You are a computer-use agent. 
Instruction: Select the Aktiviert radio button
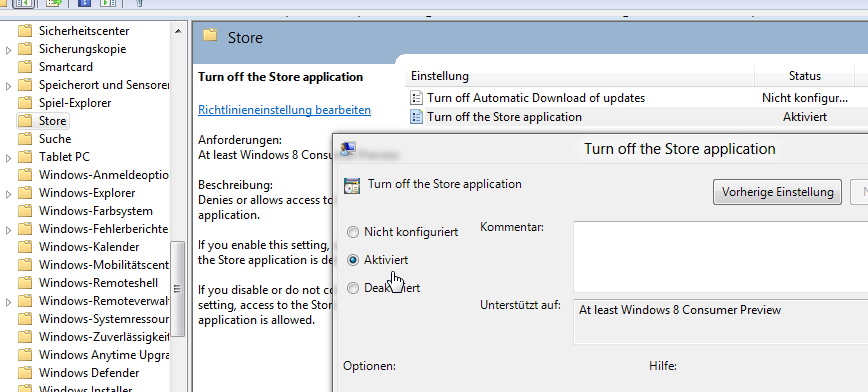353,260
